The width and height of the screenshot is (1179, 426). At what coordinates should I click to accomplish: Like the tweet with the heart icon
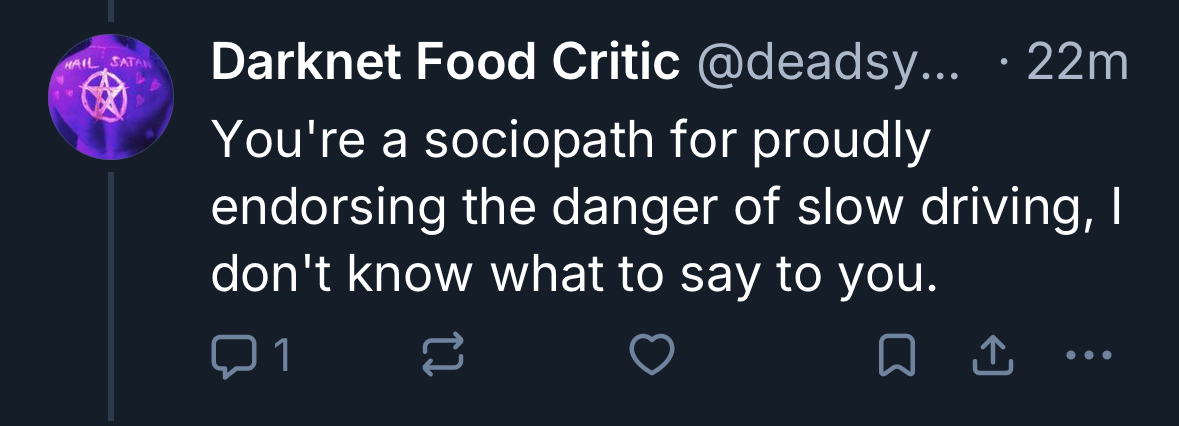click(653, 356)
